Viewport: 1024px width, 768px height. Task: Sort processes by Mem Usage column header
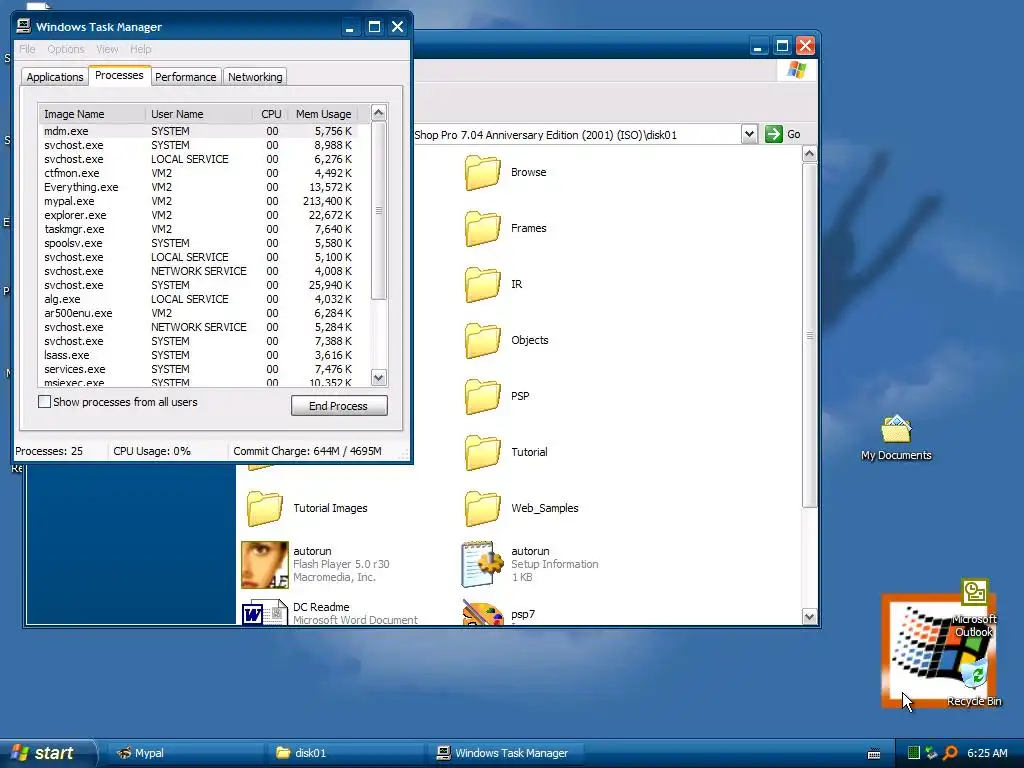click(x=323, y=114)
